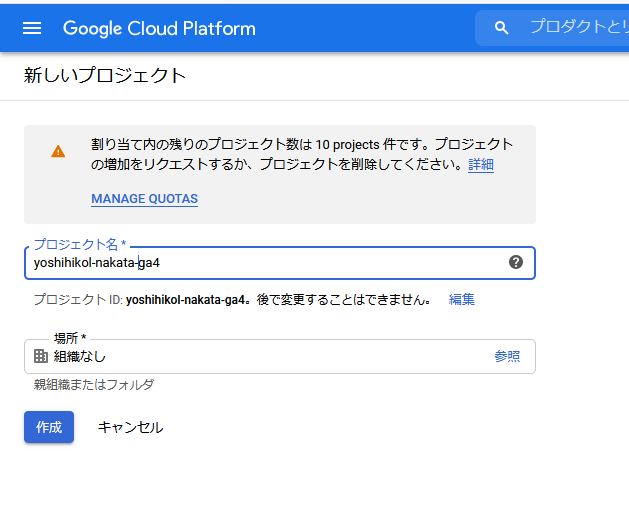
Task: Open the hamburger navigation menu
Action: 32,28
